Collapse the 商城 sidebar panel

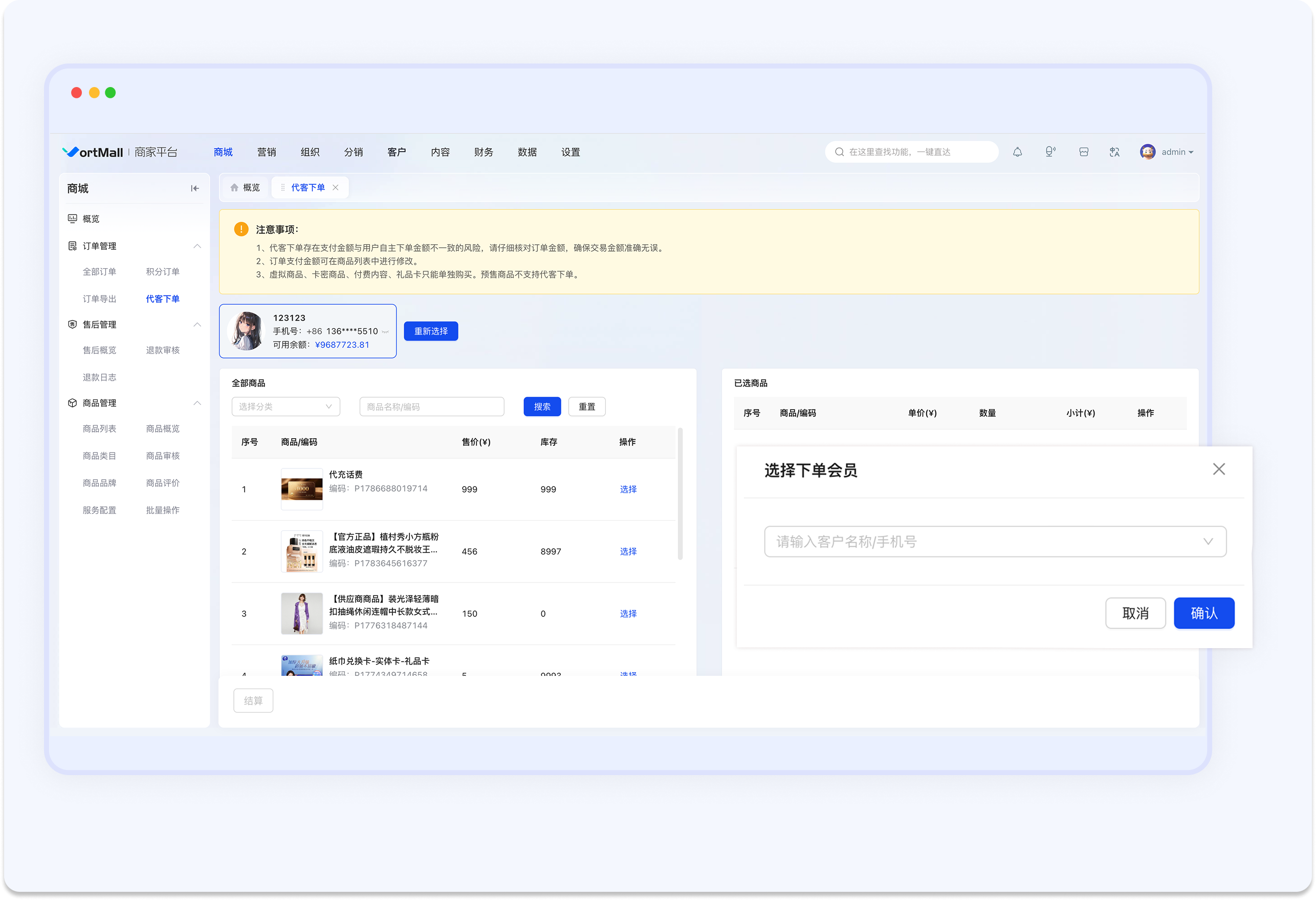[195, 188]
